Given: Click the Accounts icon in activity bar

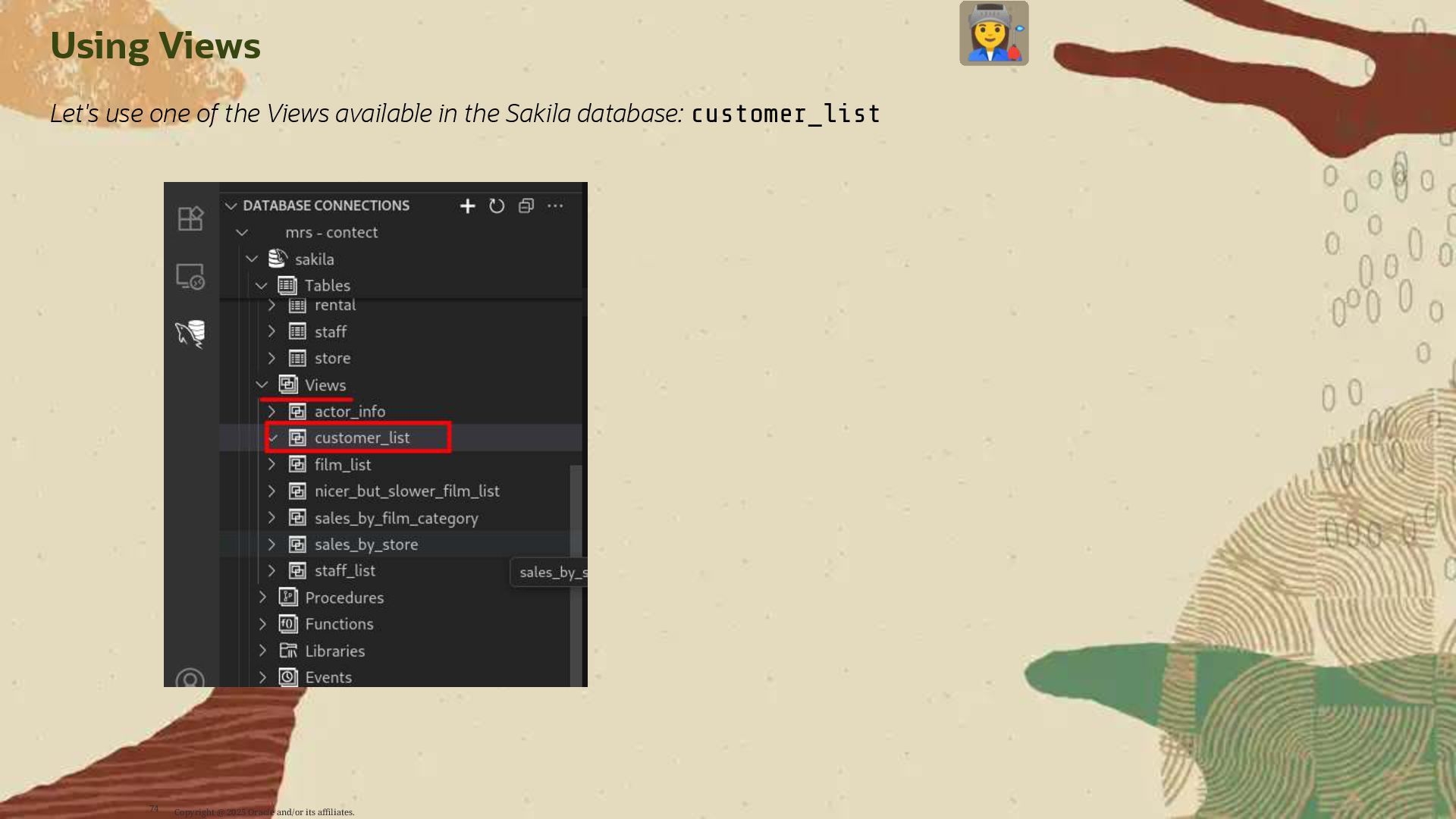Looking at the screenshot, I should point(190,679).
